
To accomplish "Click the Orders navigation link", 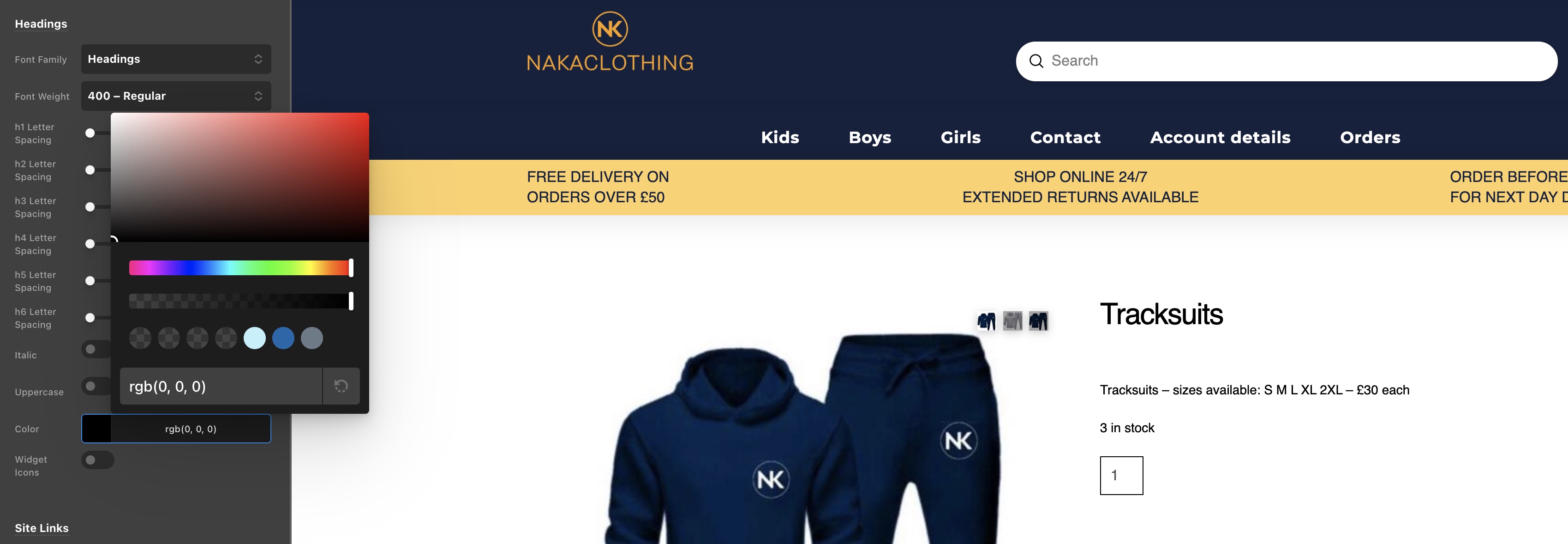I will tap(1370, 138).
